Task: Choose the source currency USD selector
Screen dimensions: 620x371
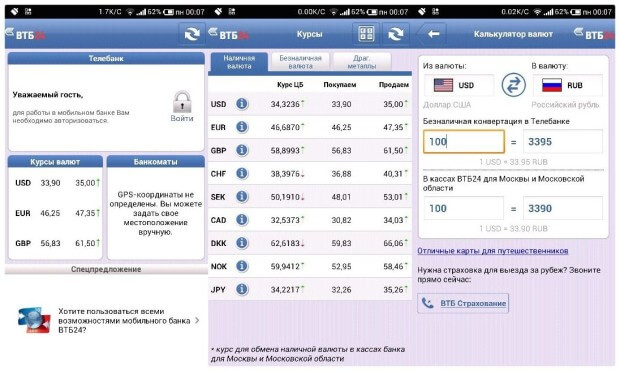Action: (x=459, y=85)
